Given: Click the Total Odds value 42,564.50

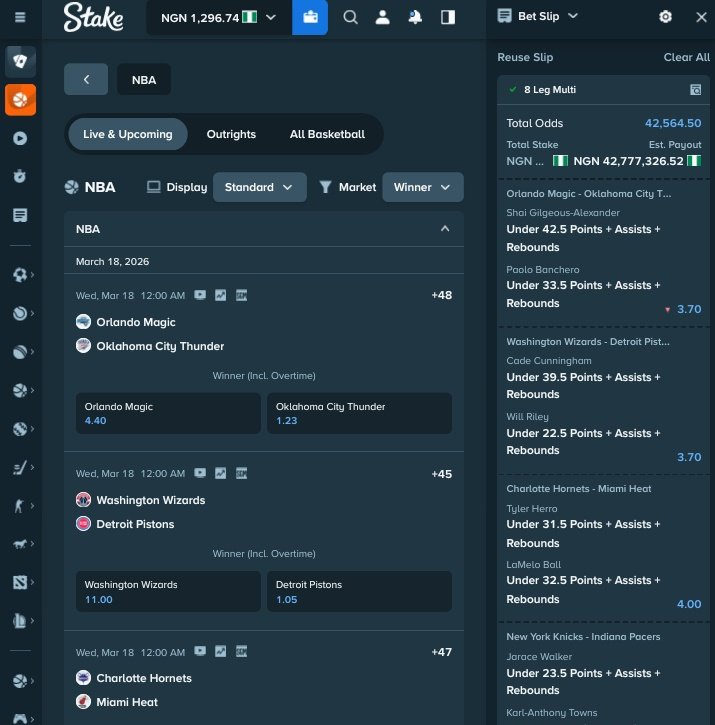Looking at the screenshot, I should point(673,123).
